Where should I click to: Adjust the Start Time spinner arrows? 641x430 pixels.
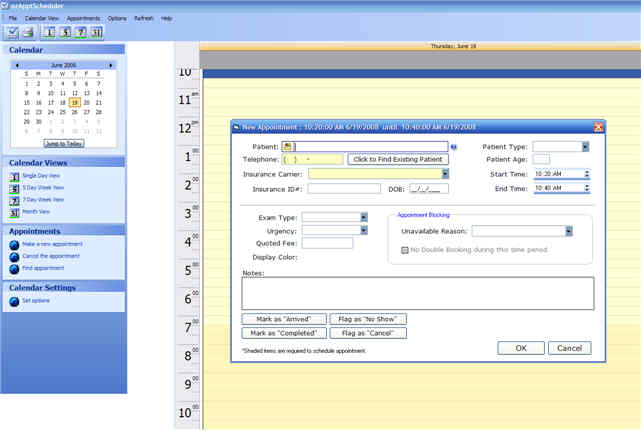[x=587, y=174]
